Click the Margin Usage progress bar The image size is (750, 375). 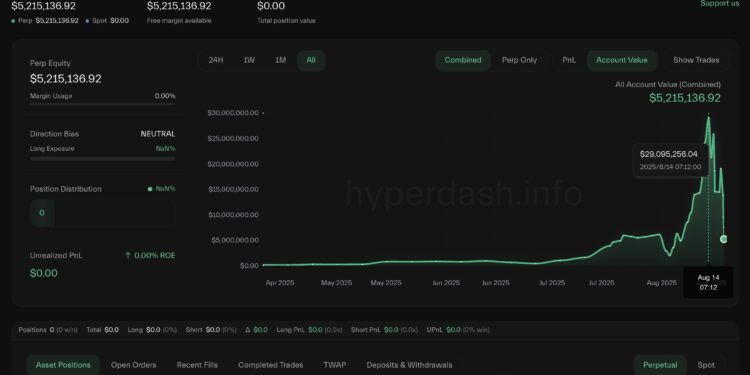[x=102, y=104]
